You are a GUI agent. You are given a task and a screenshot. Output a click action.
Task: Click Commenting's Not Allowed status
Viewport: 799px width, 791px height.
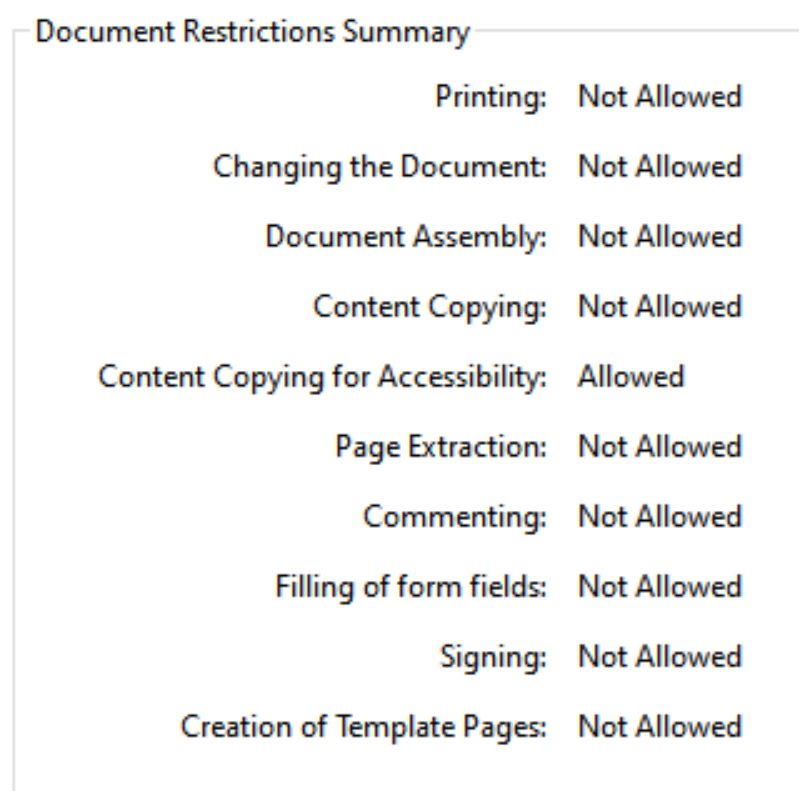click(660, 516)
